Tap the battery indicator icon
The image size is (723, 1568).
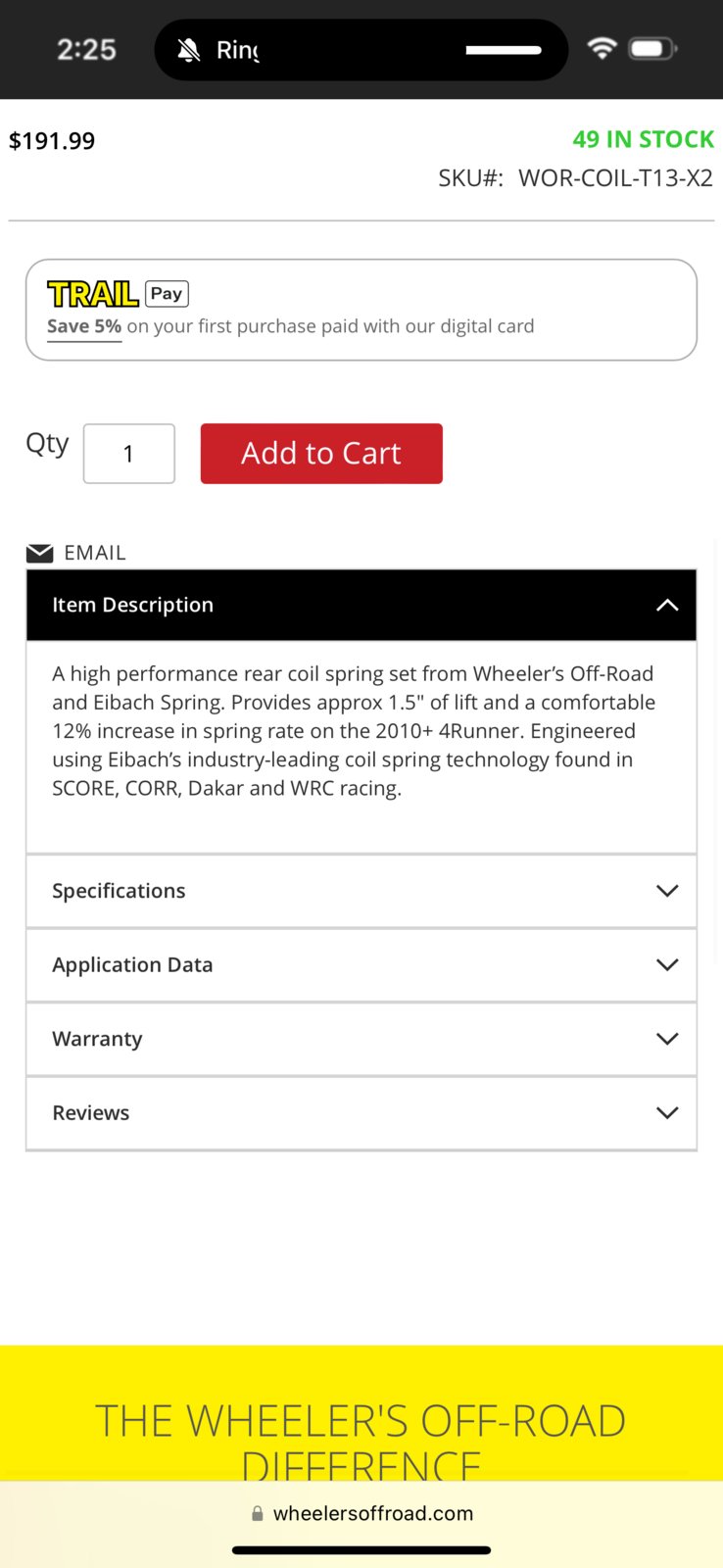click(x=653, y=48)
